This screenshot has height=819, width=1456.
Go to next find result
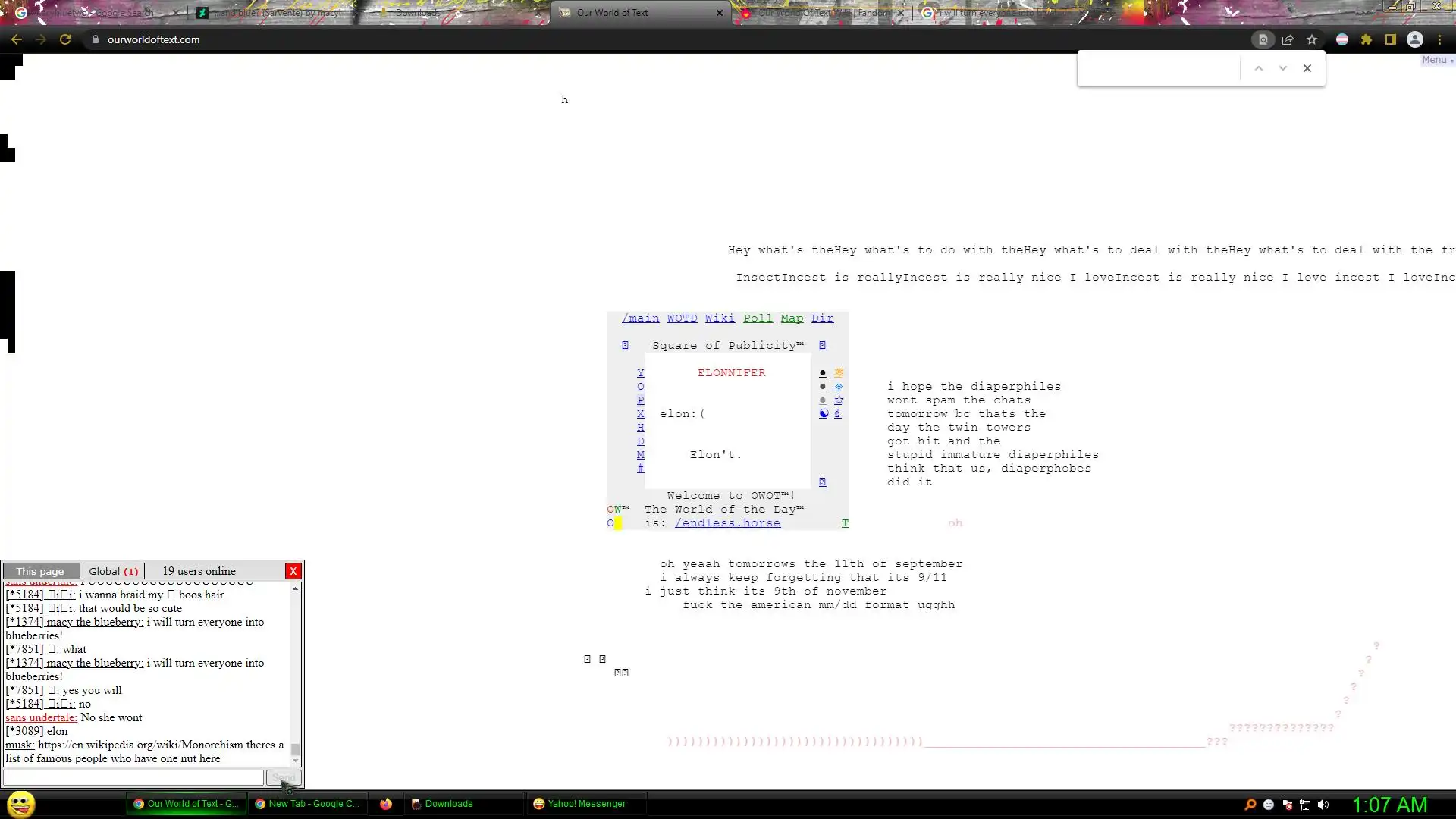(1283, 68)
